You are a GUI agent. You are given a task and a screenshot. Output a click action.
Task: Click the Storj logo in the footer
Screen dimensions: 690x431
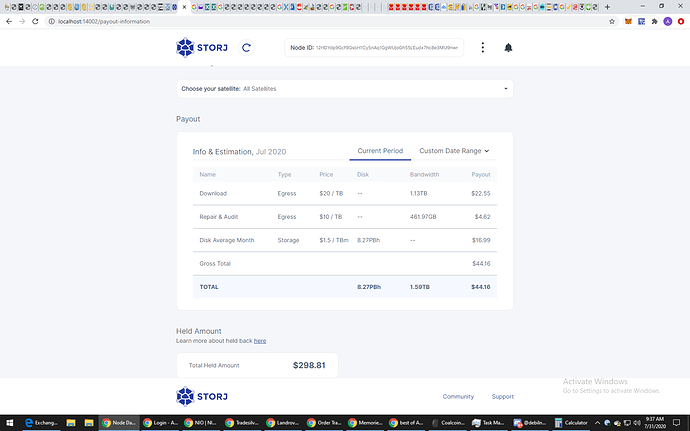202,396
